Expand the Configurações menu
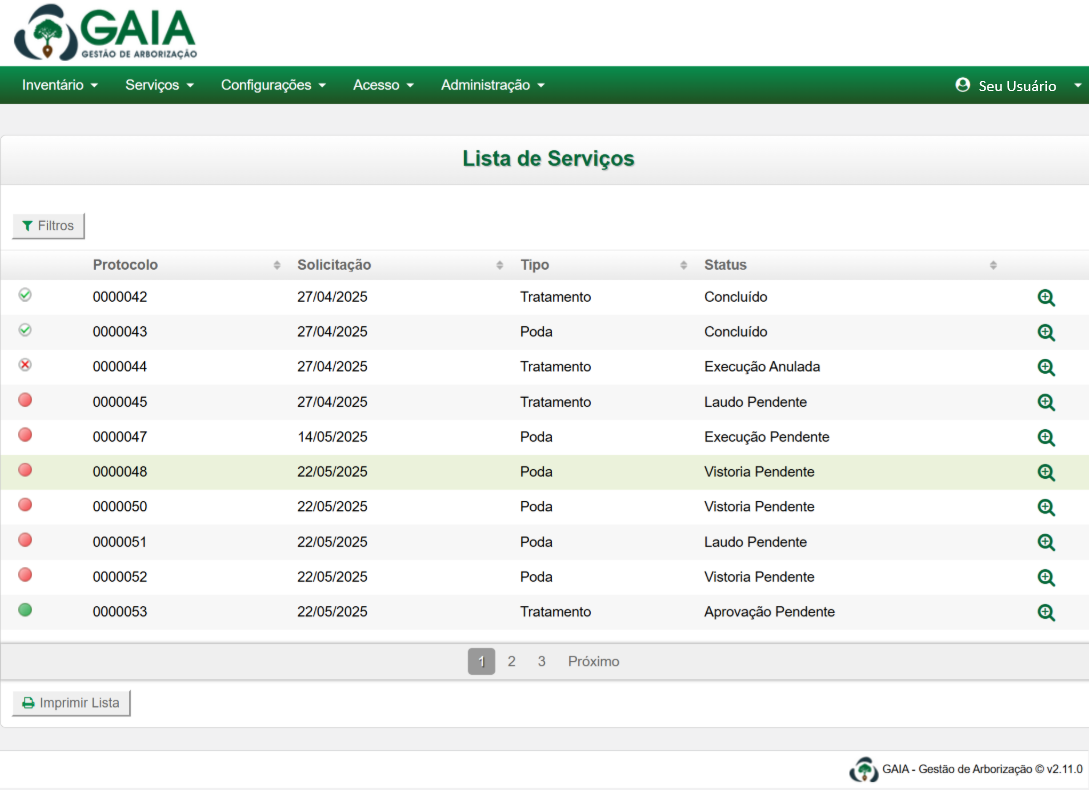Screen dimensions: 1089x790 coord(273,85)
